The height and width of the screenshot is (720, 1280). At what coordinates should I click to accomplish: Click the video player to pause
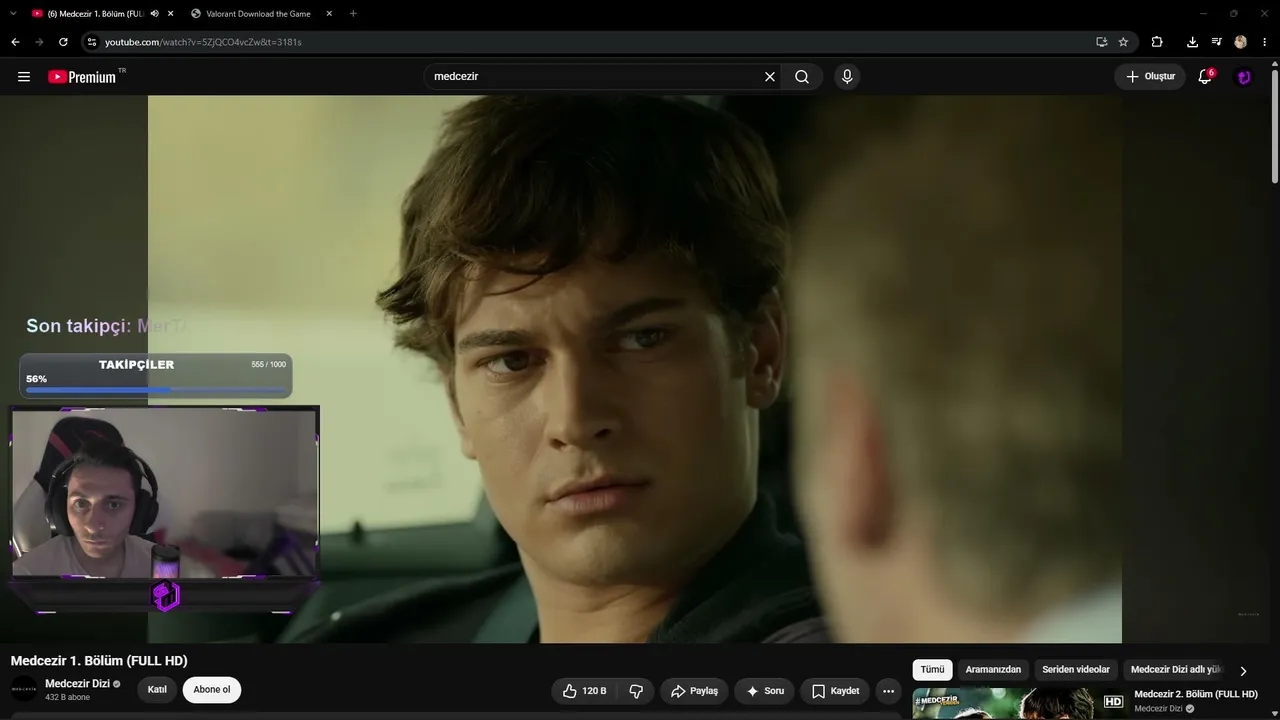coord(635,369)
